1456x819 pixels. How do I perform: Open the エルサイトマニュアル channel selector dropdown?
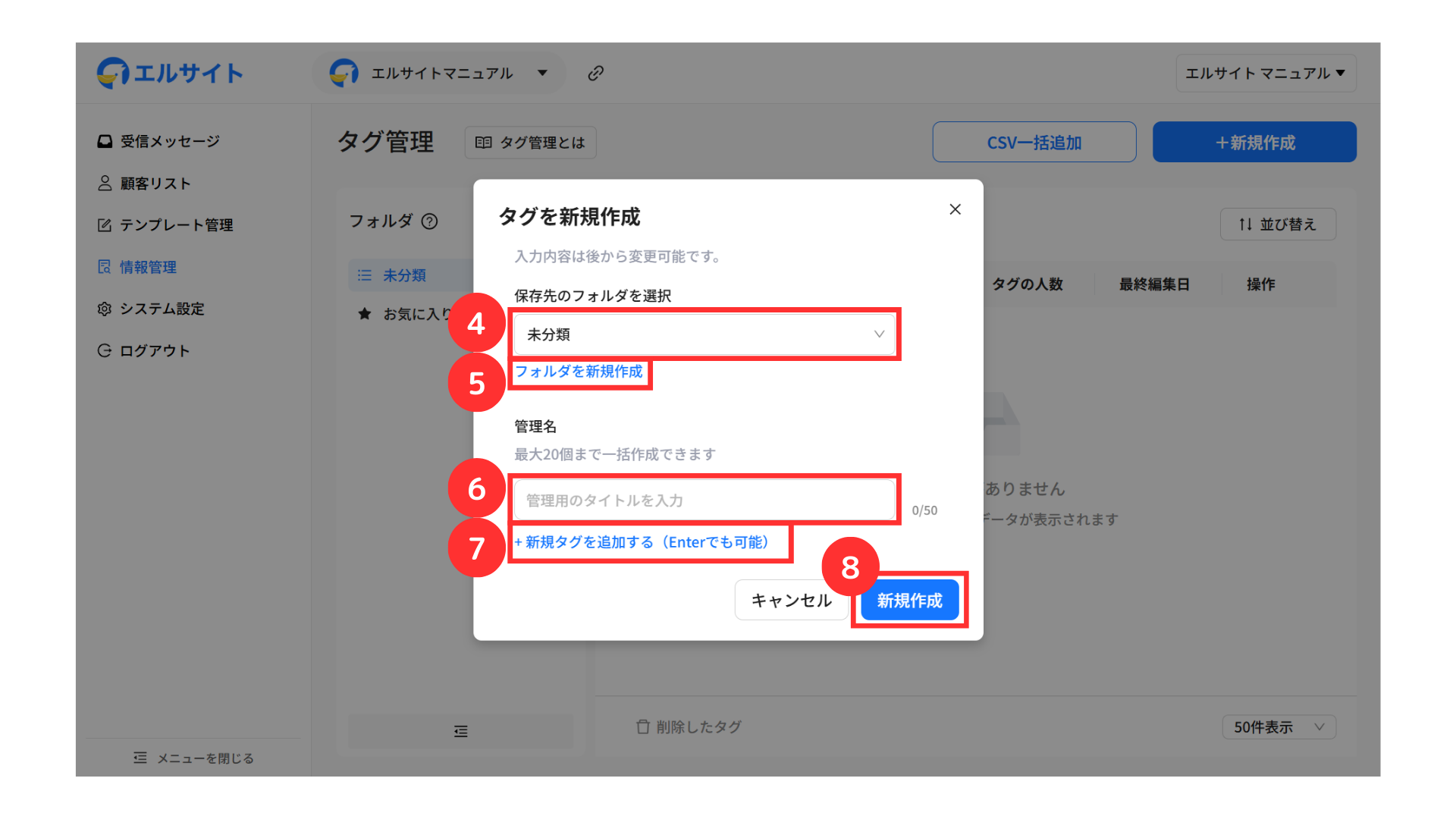click(x=441, y=74)
